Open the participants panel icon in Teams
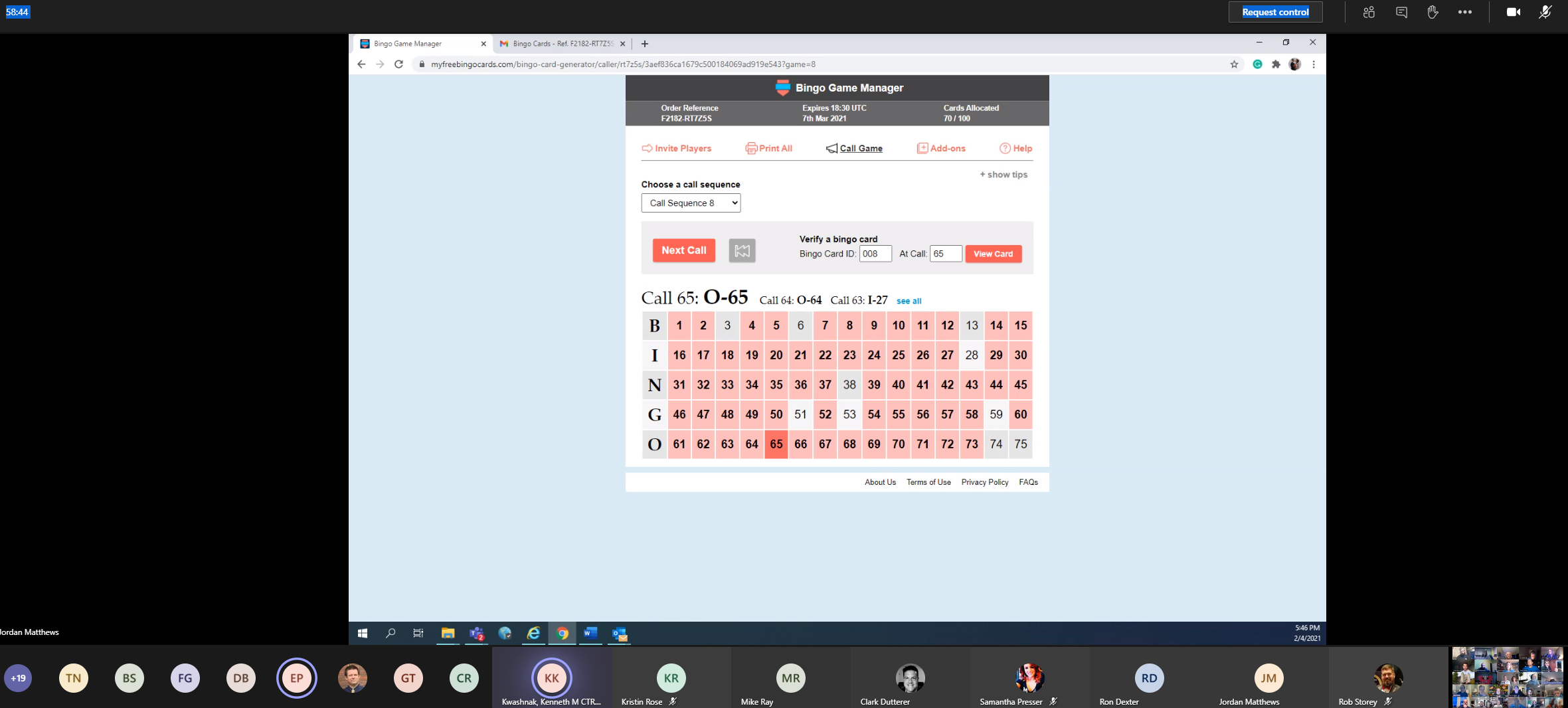This screenshot has height=708, width=1568. pyautogui.click(x=1369, y=12)
